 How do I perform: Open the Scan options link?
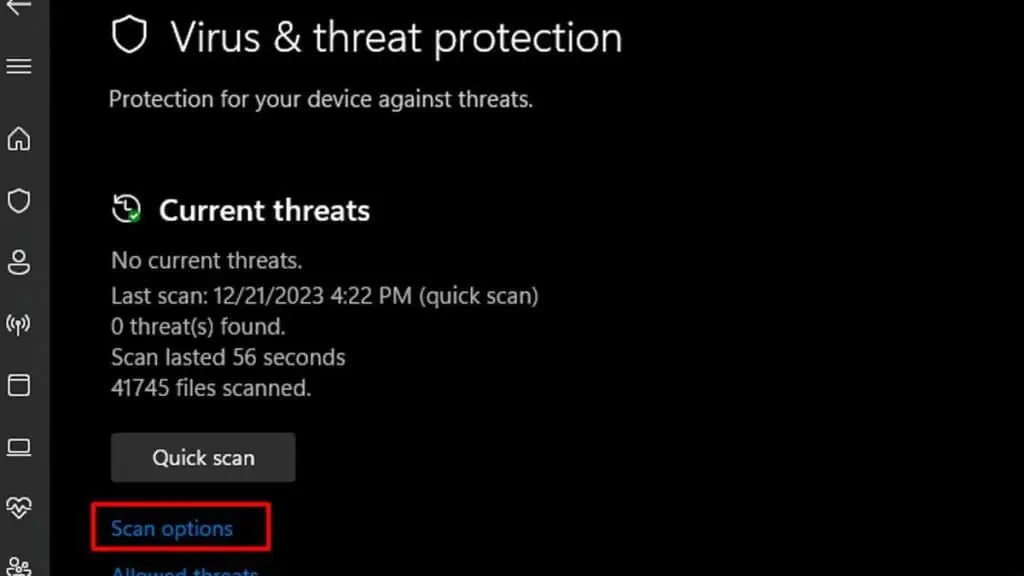click(172, 528)
